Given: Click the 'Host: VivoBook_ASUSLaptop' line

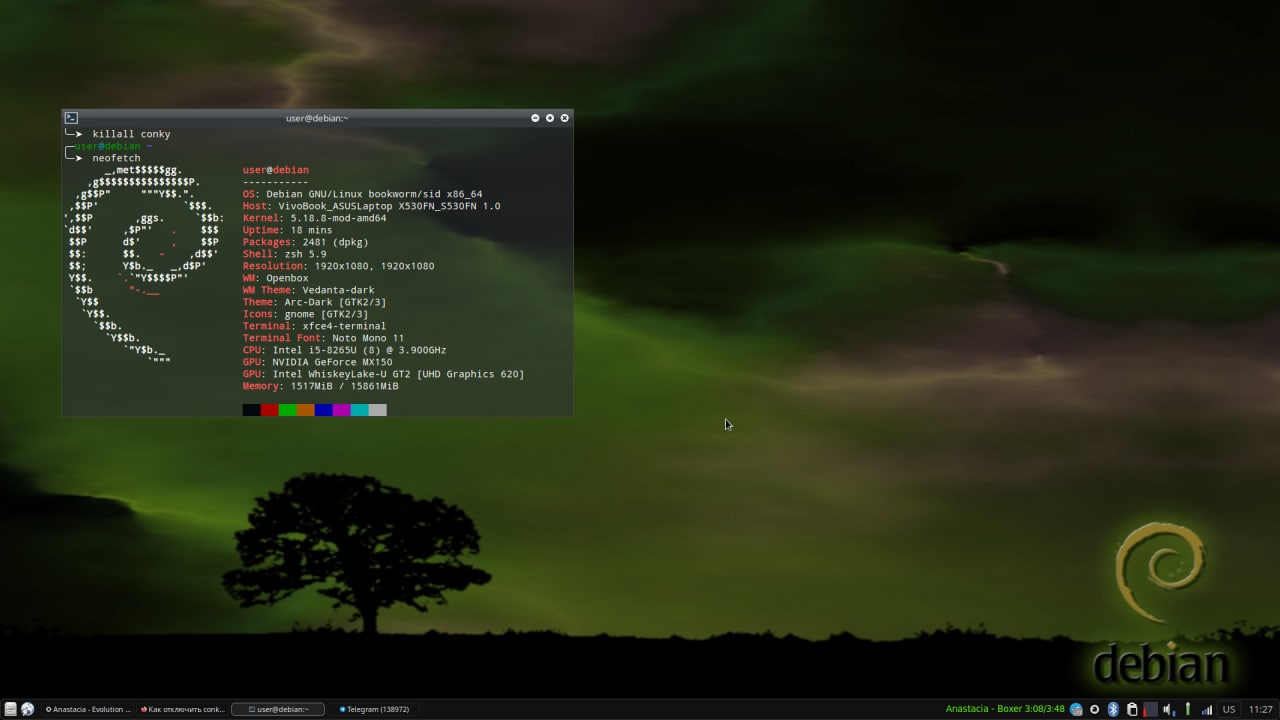Looking at the screenshot, I should [372, 206].
